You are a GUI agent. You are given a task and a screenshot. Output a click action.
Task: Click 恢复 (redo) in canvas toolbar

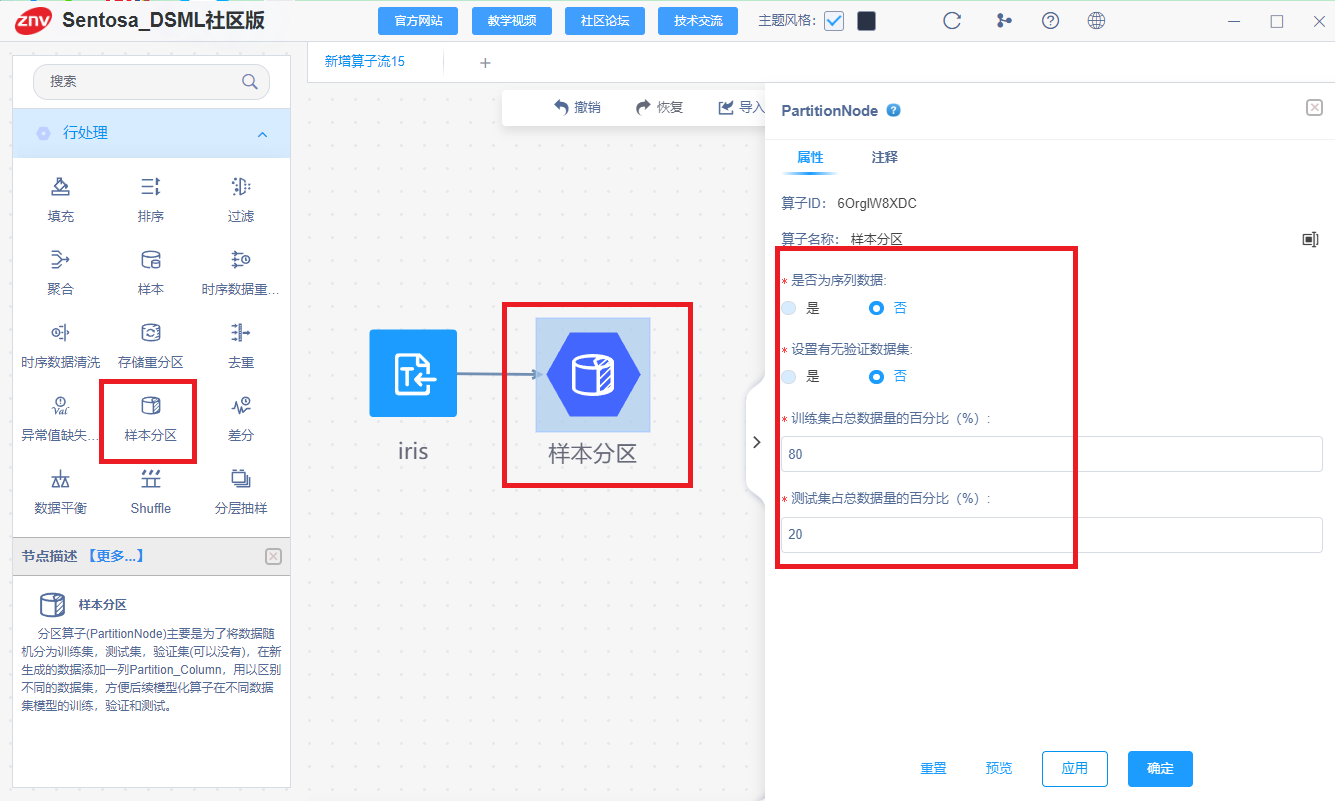tap(659, 108)
